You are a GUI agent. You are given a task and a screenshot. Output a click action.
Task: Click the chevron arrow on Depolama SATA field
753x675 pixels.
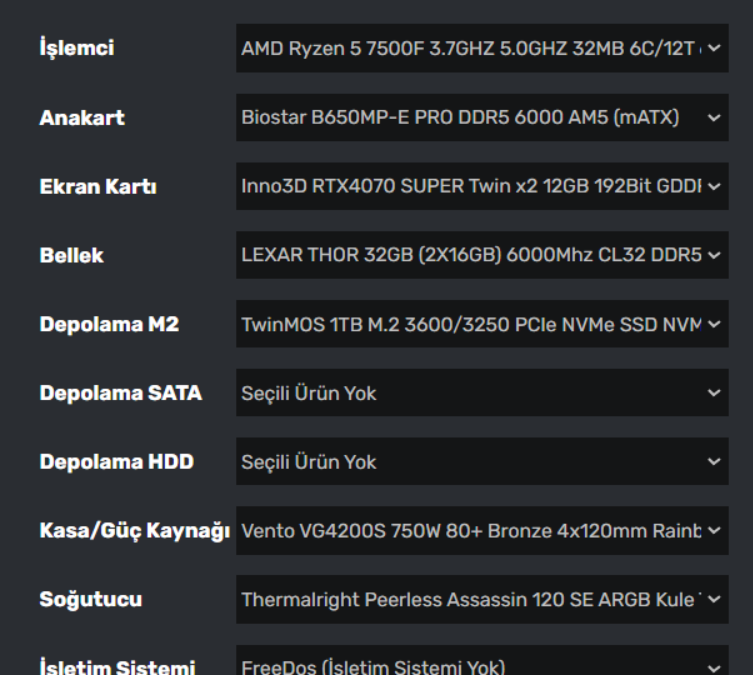coord(713,393)
